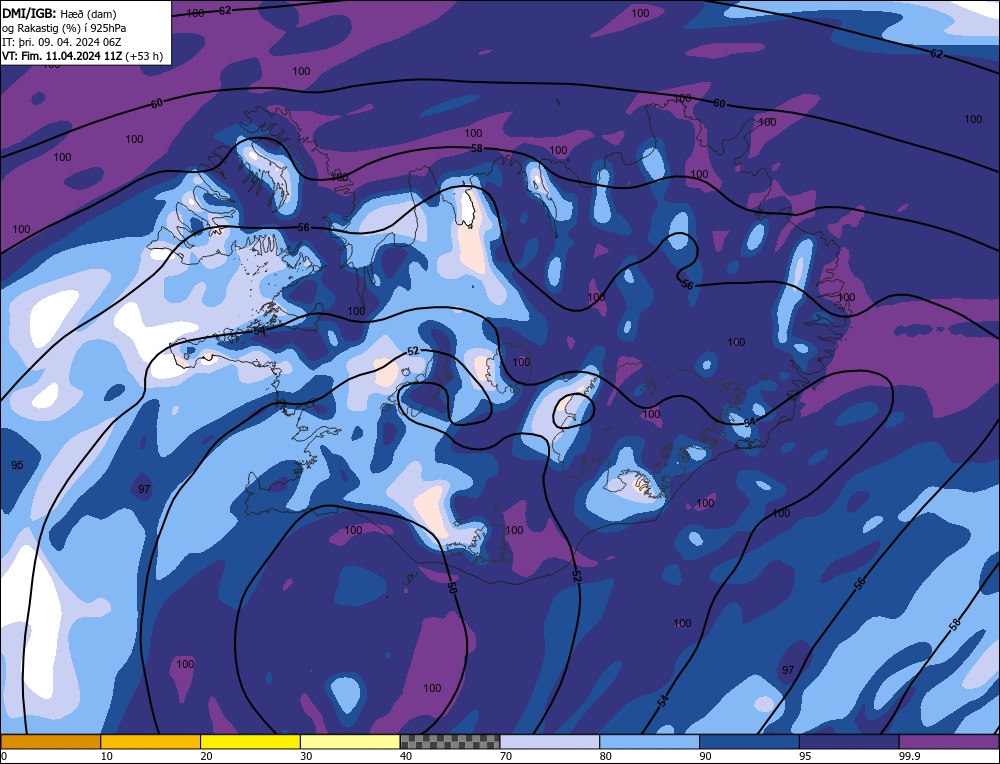Click the dark navy 95–99.9 legend swatch
Screen dimensions: 1000x764
click(849, 741)
